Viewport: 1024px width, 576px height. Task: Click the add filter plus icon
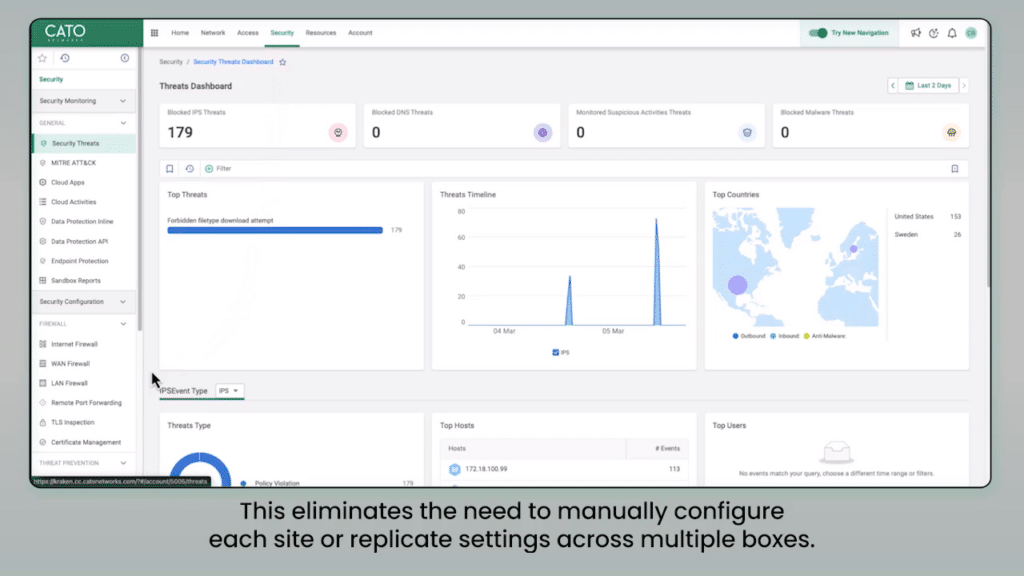[x=209, y=169]
